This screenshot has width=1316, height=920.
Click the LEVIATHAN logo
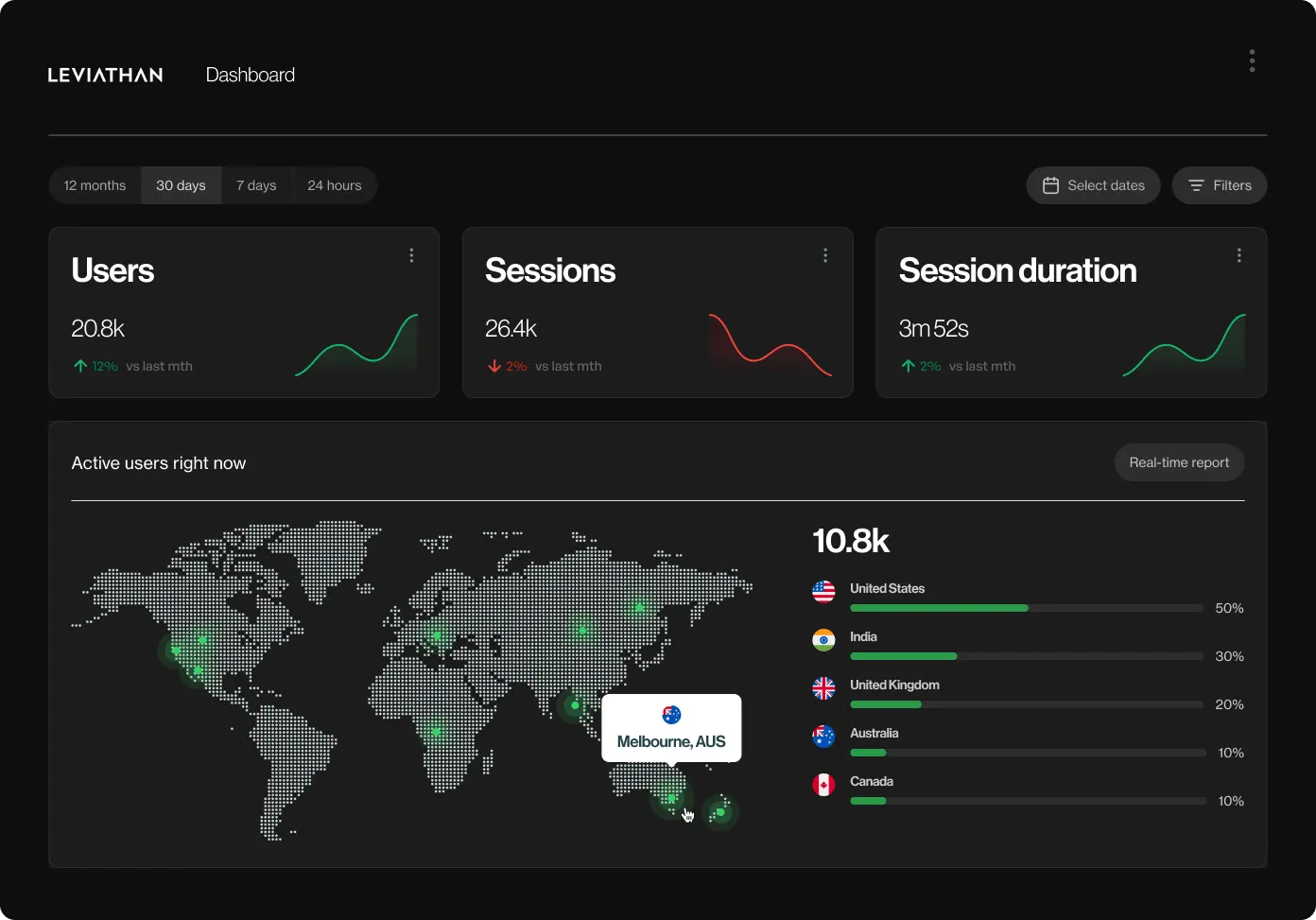[106, 76]
